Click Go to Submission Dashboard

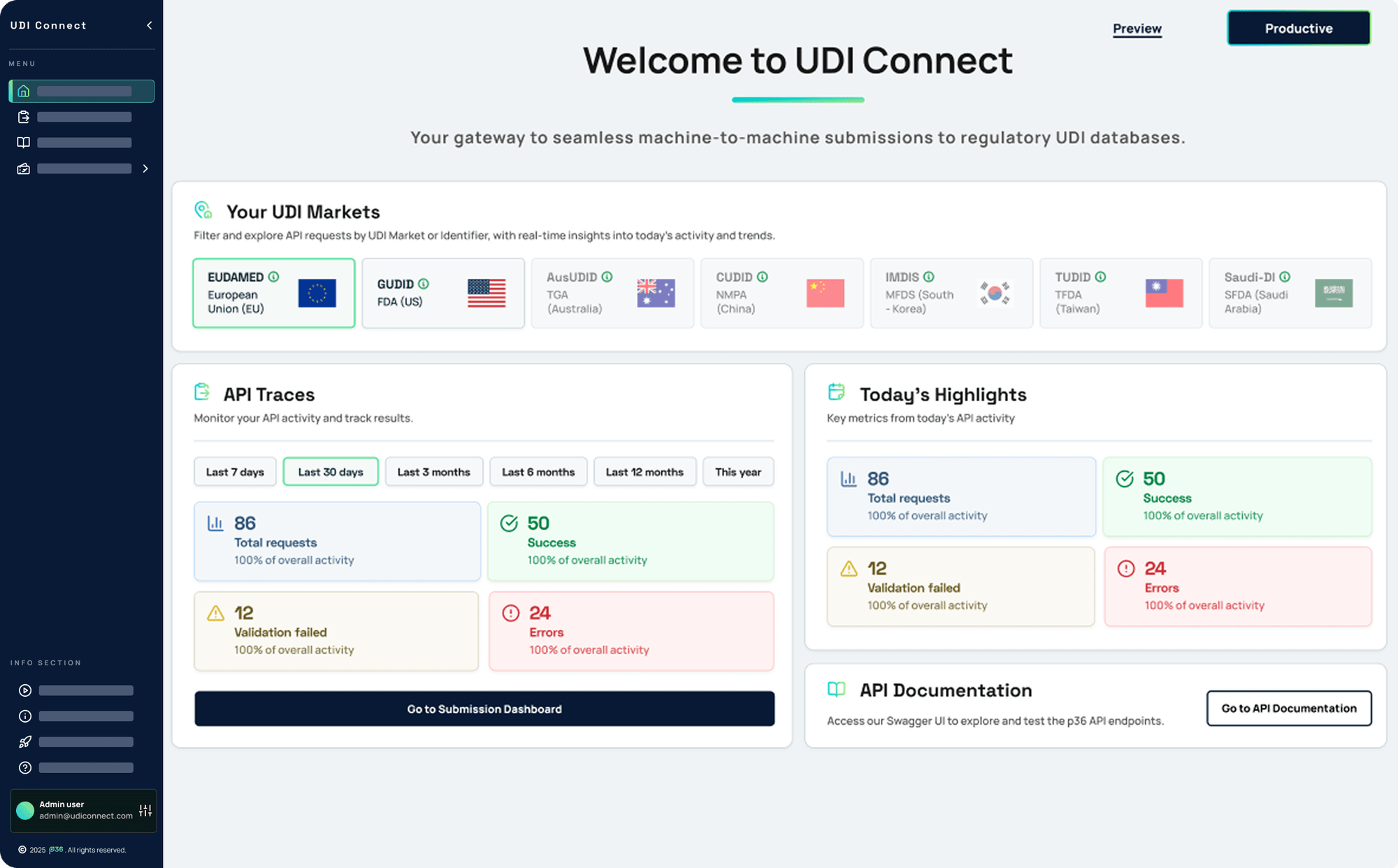pyautogui.click(x=484, y=709)
